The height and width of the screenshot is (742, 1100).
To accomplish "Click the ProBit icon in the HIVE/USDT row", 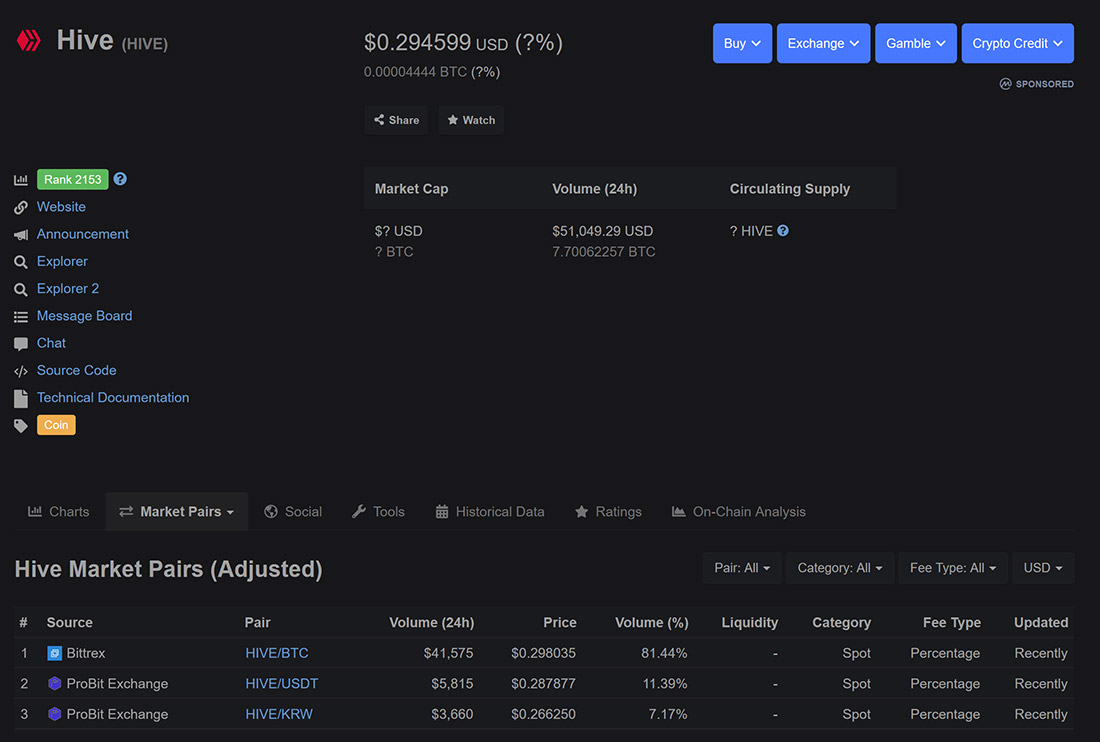I will (54, 683).
